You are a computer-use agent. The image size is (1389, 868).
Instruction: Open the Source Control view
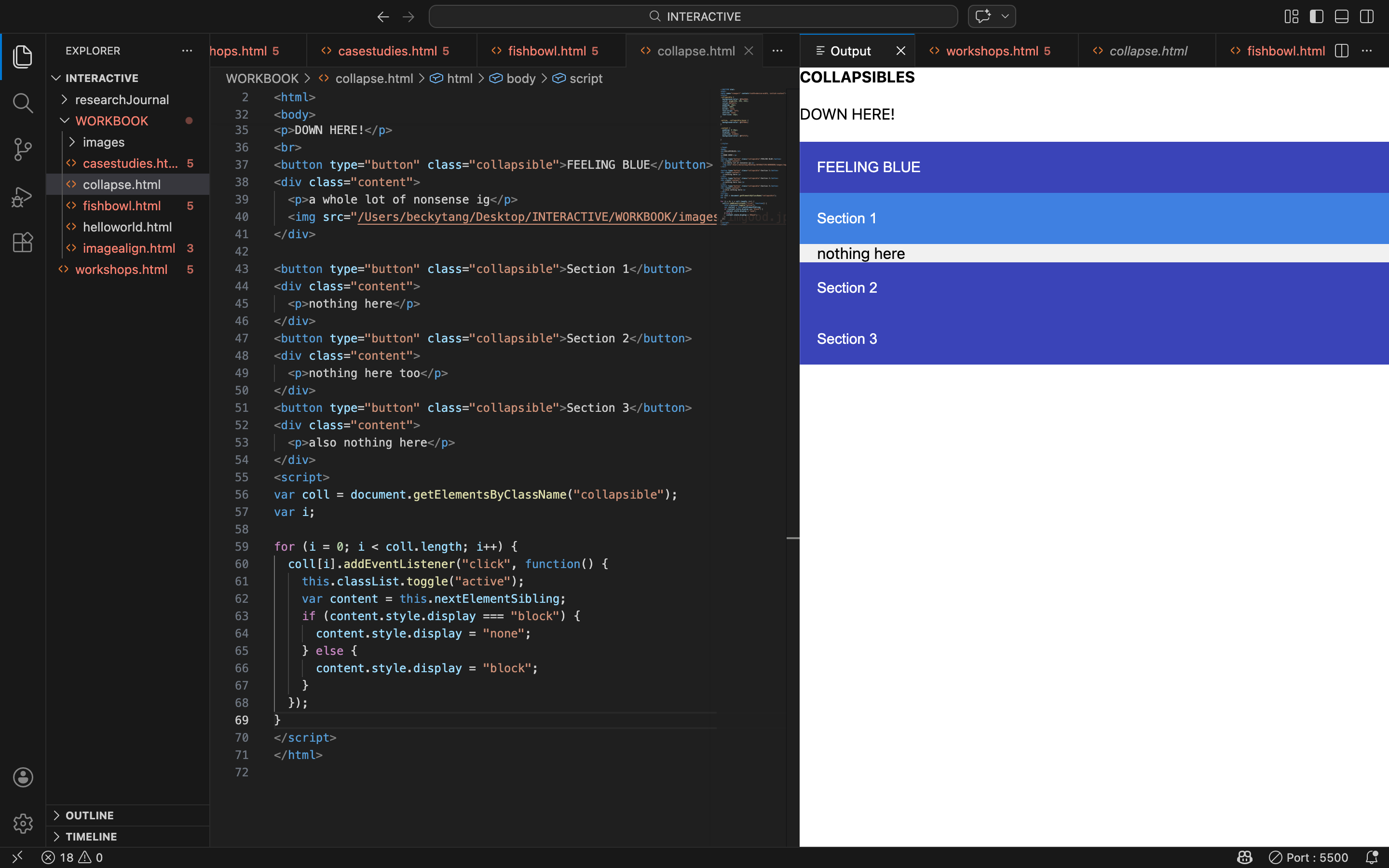click(23, 149)
